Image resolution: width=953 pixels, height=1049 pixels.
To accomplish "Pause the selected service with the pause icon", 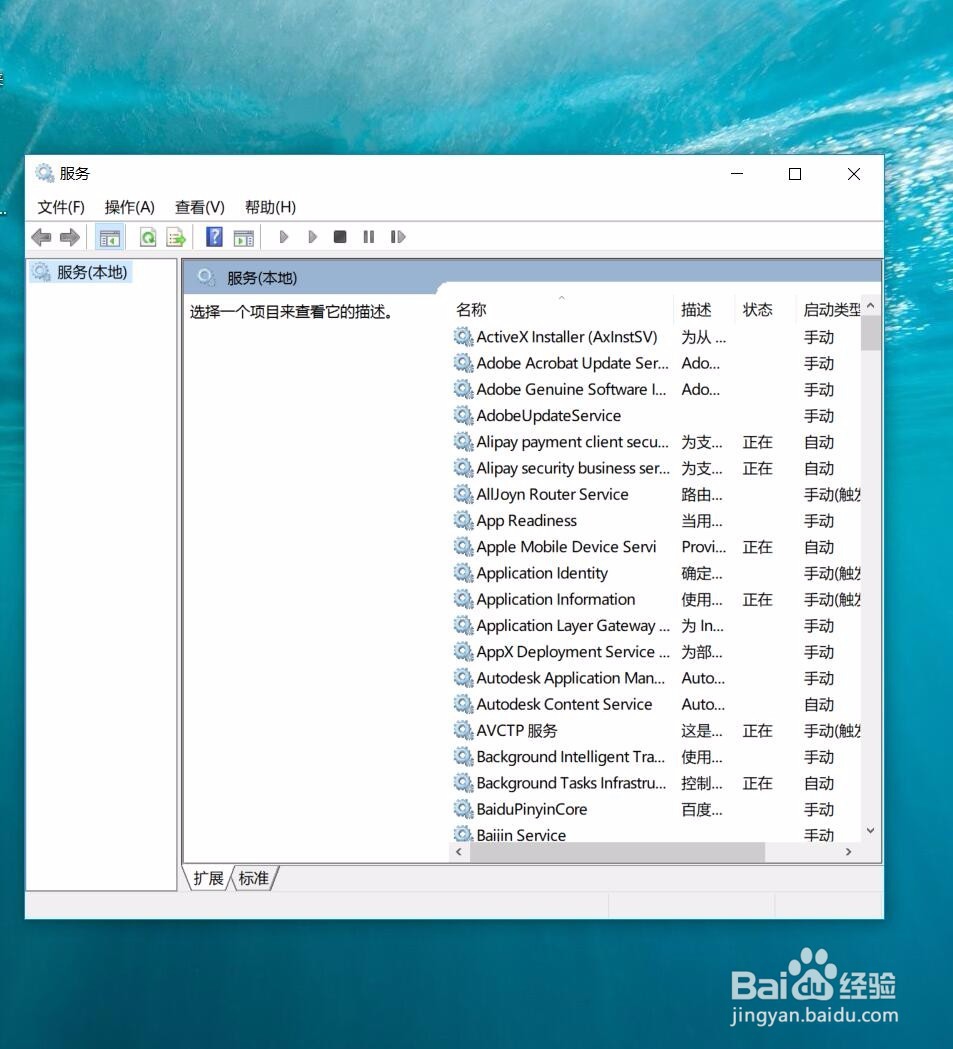I will [368, 236].
